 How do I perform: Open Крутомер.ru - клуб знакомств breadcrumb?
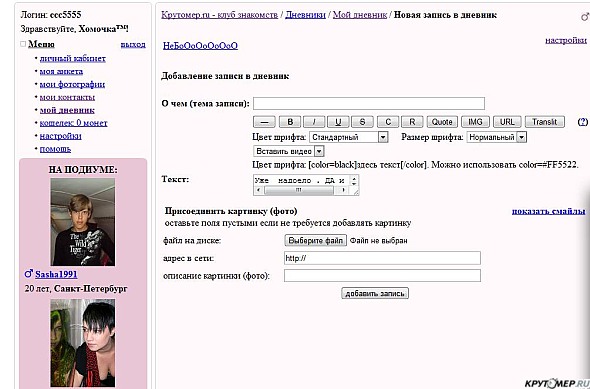219,15
